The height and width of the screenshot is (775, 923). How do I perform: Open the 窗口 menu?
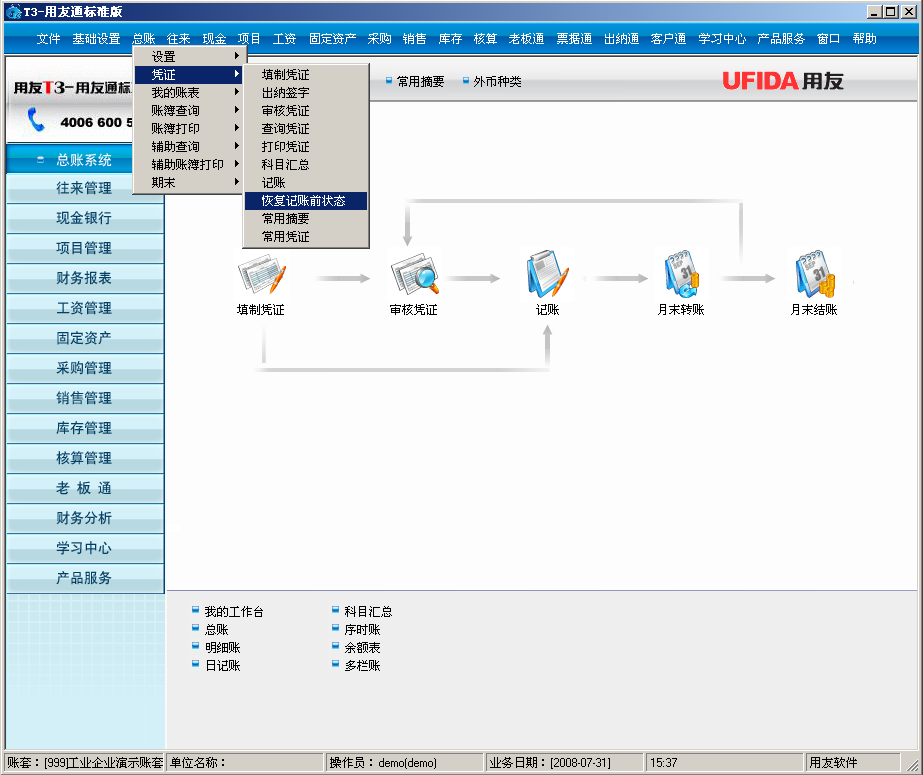coord(828,39)
